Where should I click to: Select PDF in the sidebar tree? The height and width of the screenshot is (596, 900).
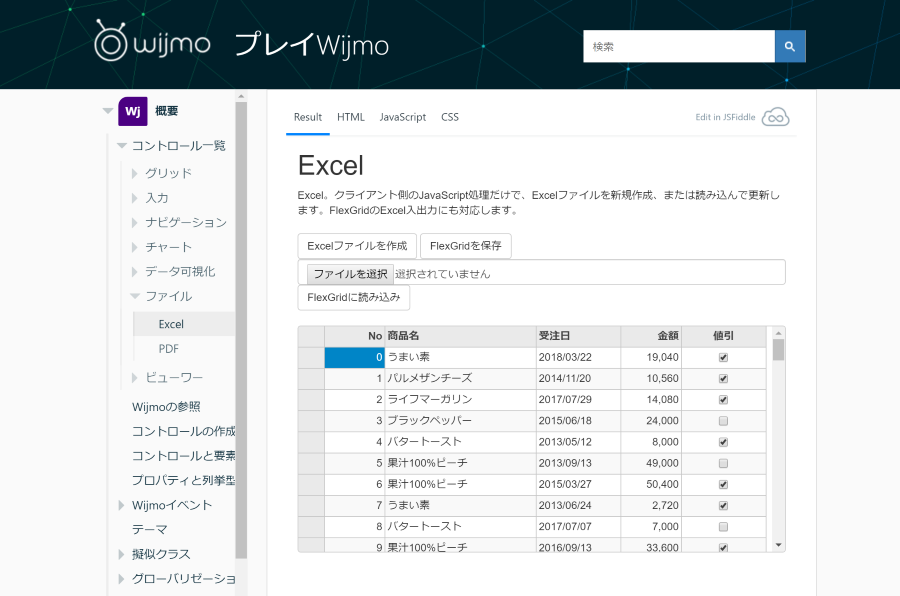(x=169, y=349)
